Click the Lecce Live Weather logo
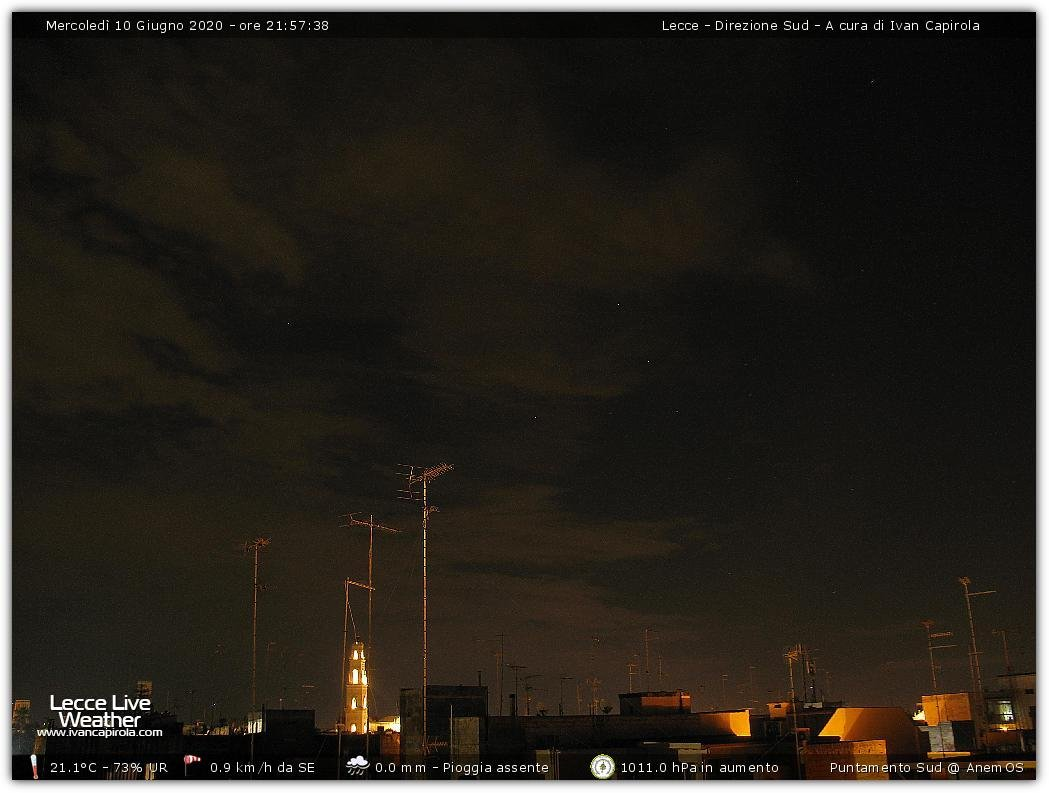 point(100,711)
